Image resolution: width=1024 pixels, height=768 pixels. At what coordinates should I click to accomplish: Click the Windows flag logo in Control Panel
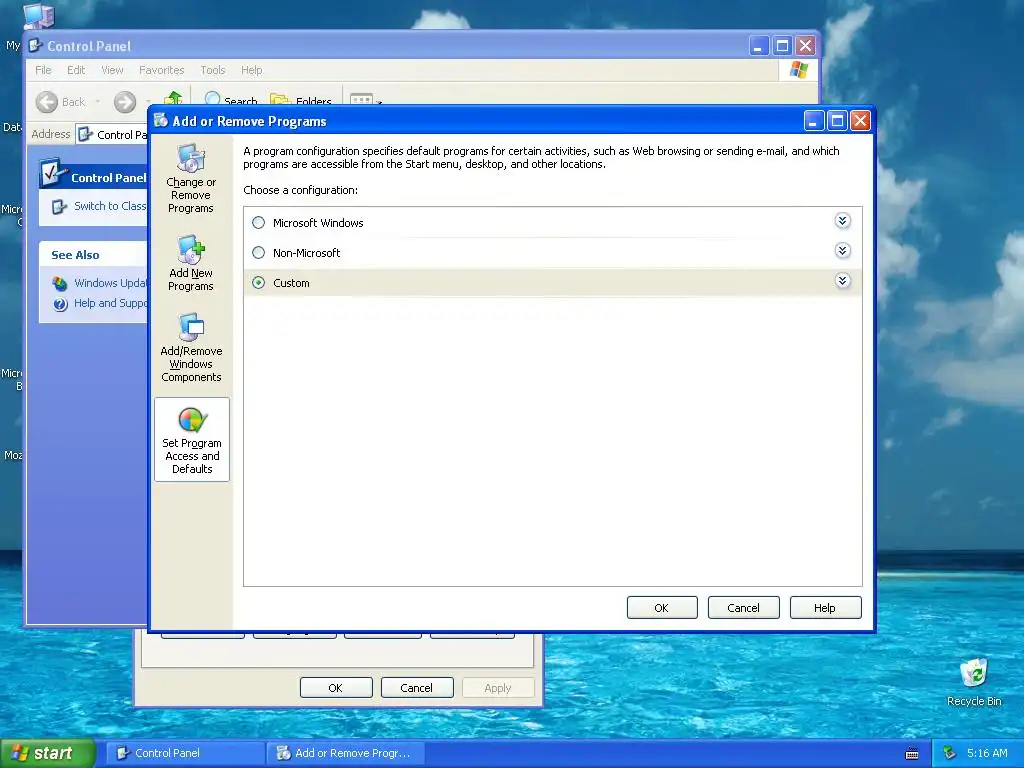(x=799, y=70)
